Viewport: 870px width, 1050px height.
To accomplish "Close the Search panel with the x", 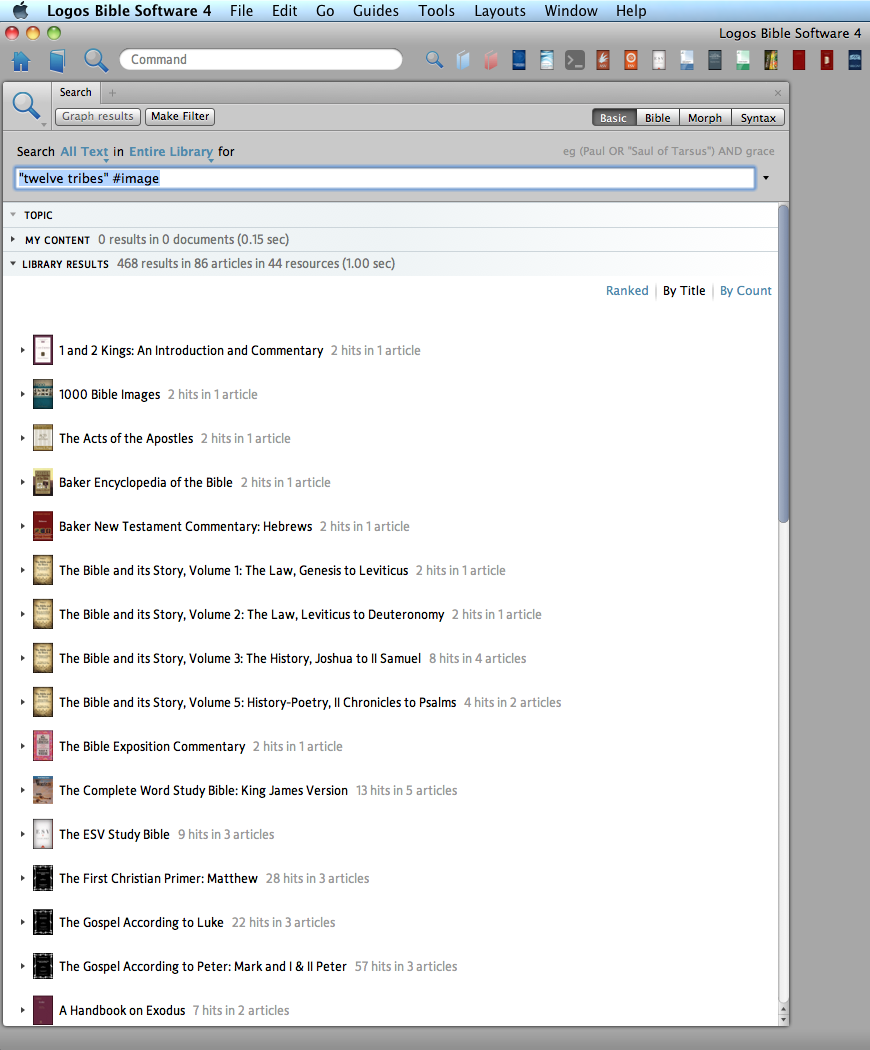I will pyautogui.click(x=778, y=93).
